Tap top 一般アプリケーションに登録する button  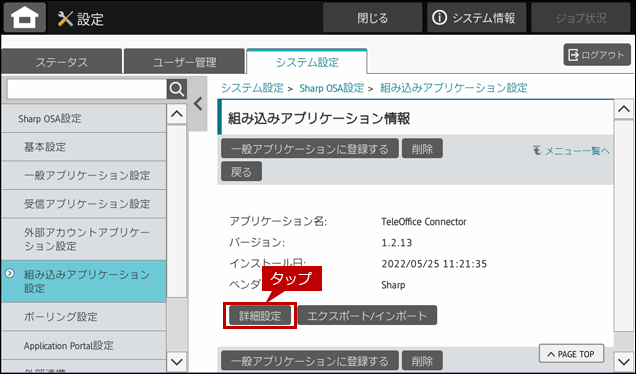[310, 148]
